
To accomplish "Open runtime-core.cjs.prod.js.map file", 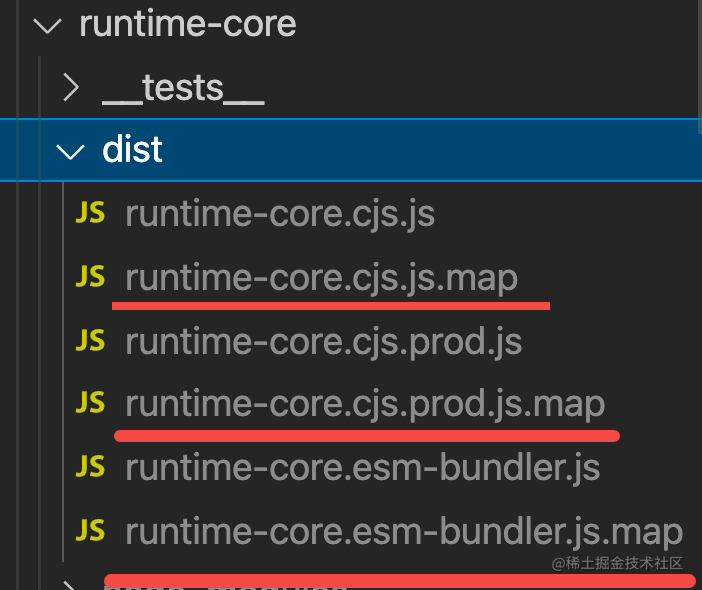I will click(x=365, y=404).
